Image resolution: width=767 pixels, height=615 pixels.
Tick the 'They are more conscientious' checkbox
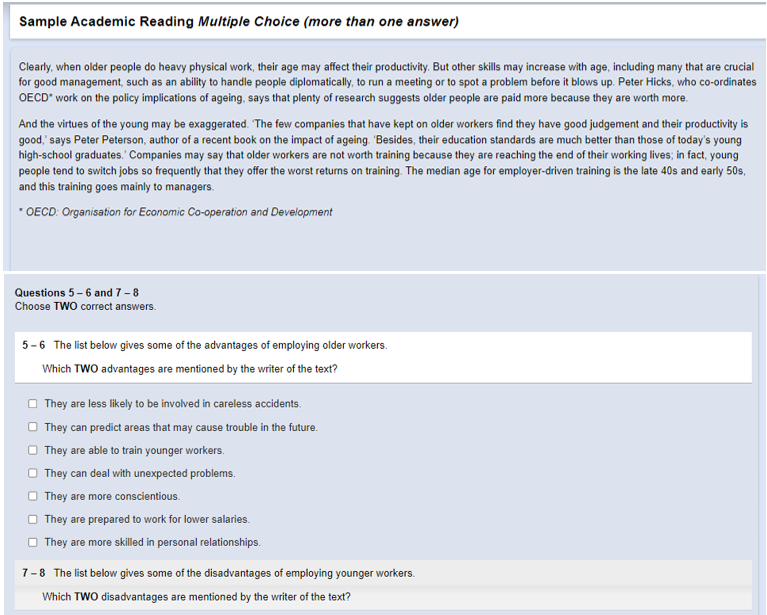pyautogui.click(x=32, y=496)
